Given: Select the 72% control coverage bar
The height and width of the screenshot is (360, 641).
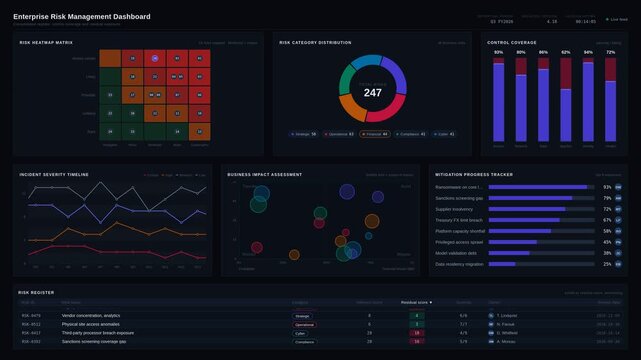Looking at the screenshot, I should pos(611,100).
